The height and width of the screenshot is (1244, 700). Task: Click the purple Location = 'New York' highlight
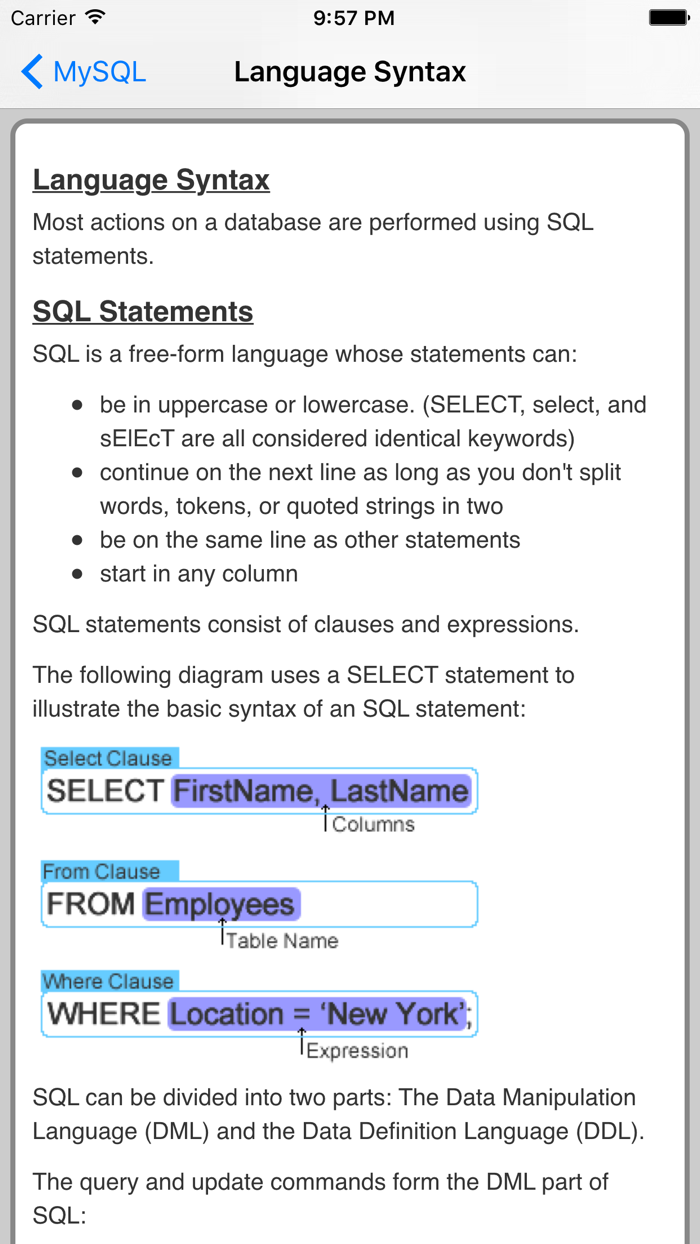coord(320,1014)
